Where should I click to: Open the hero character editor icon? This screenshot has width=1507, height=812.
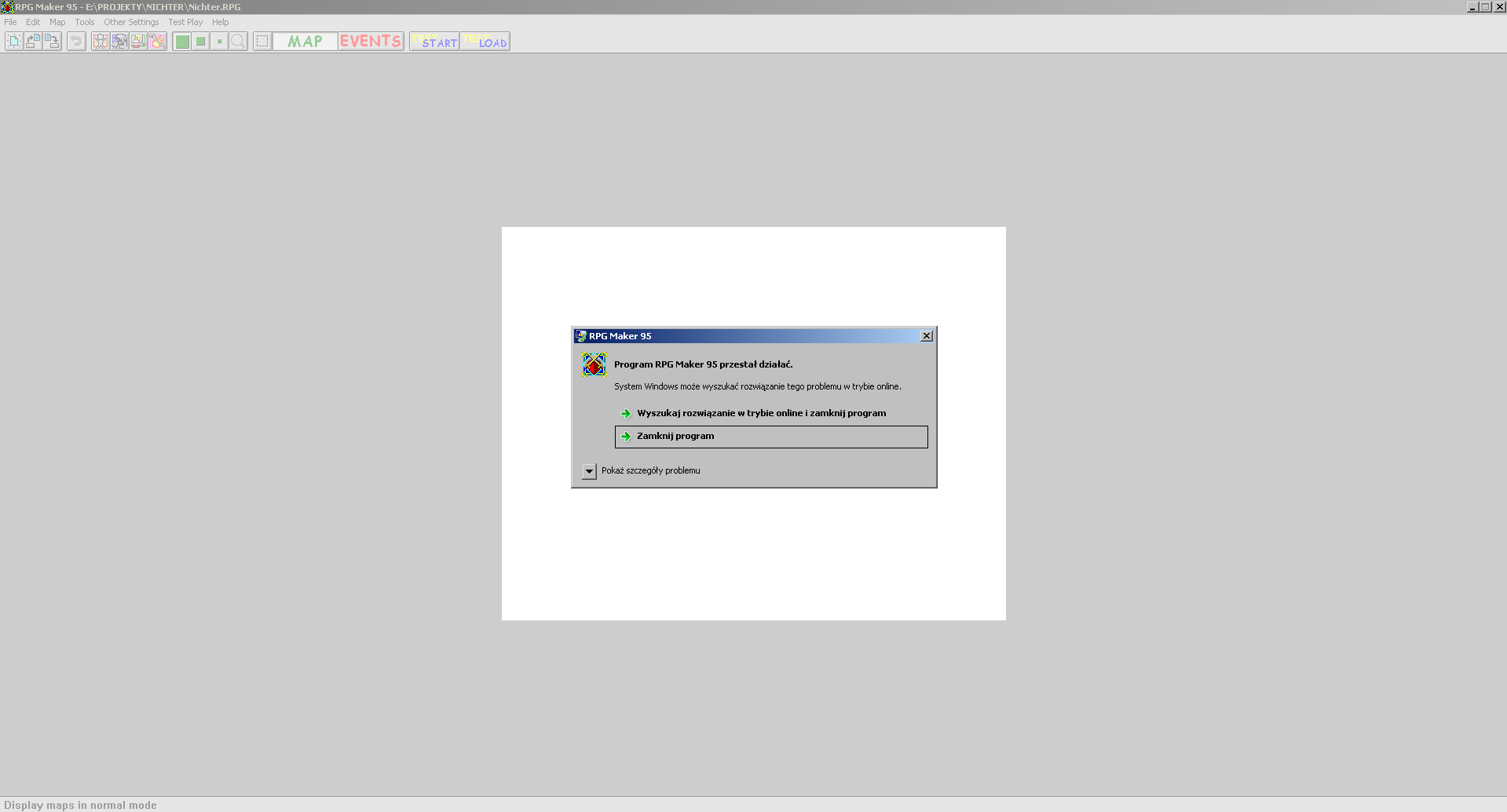[x=101, y=42]
